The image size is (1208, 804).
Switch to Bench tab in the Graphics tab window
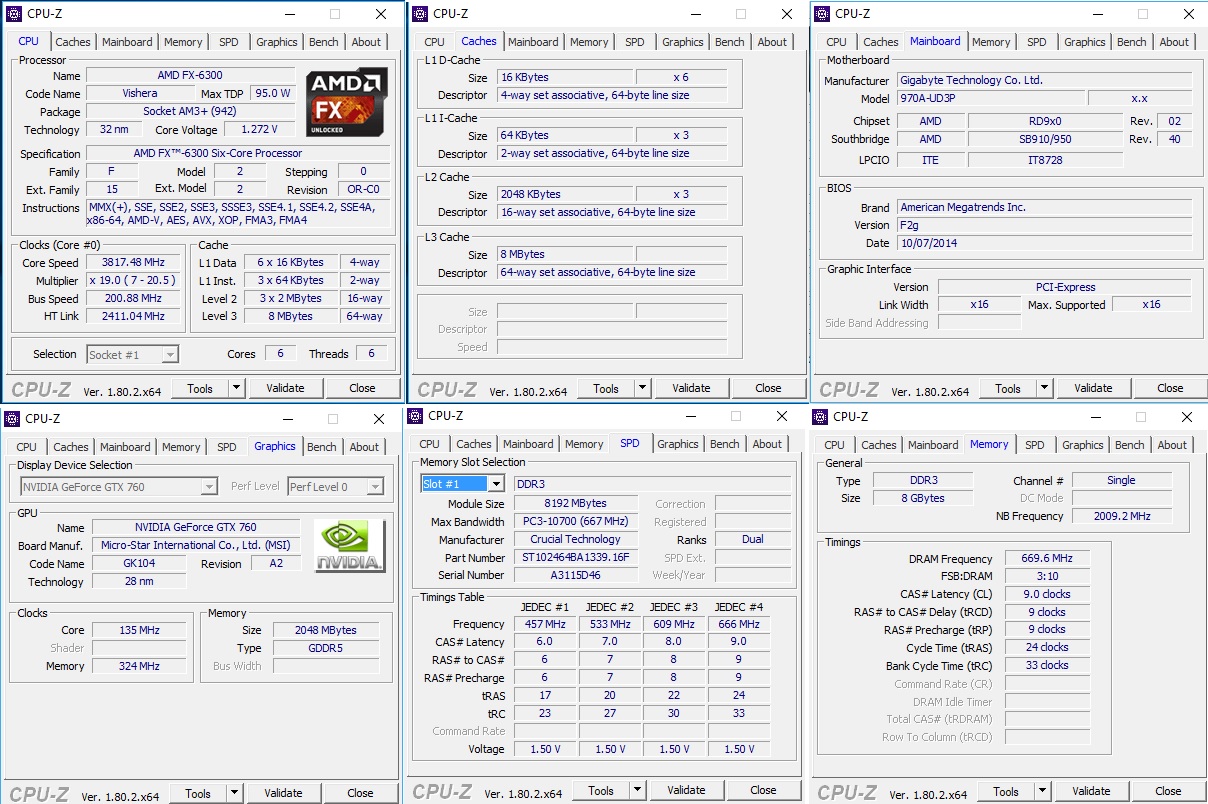pyautogui.click(x=322, y=447)
